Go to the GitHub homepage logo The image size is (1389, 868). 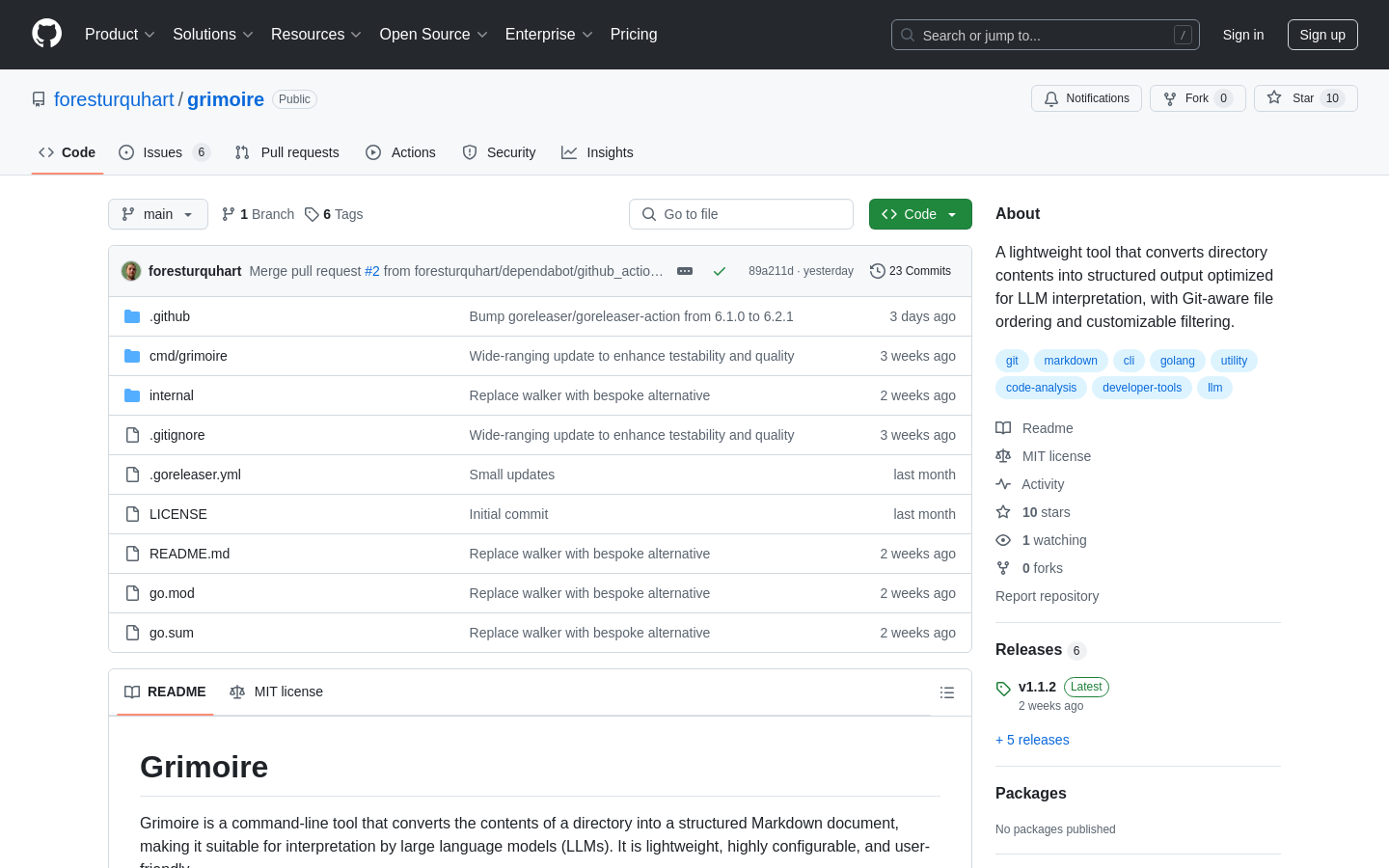tap(46, 34)
